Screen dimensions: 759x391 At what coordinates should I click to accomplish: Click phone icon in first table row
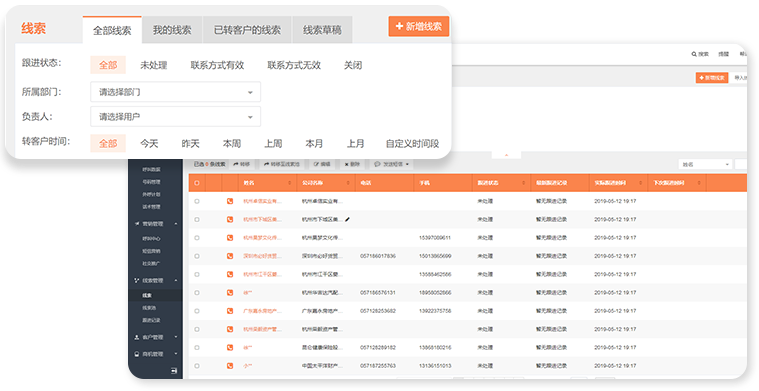pyautogui.click(x=230, y=201)
